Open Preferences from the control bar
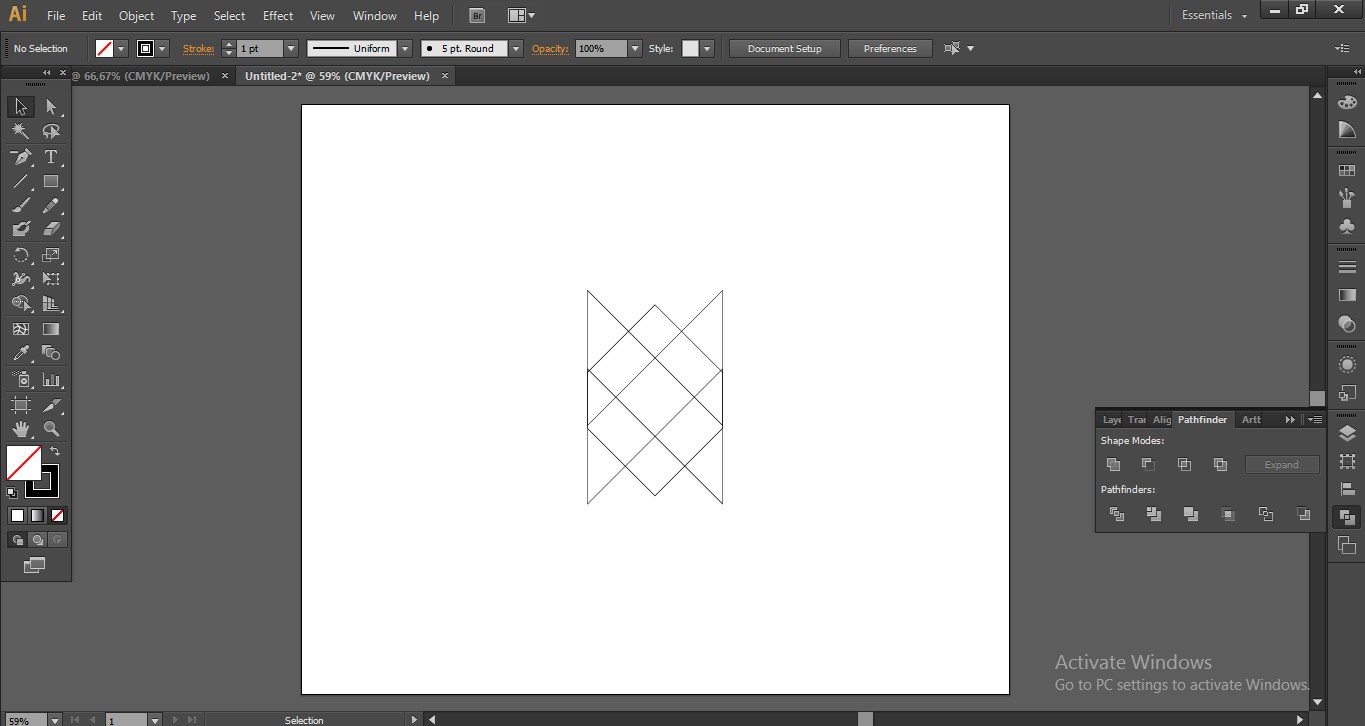Viewport: 1365px width, 726px height. [889, 48]
